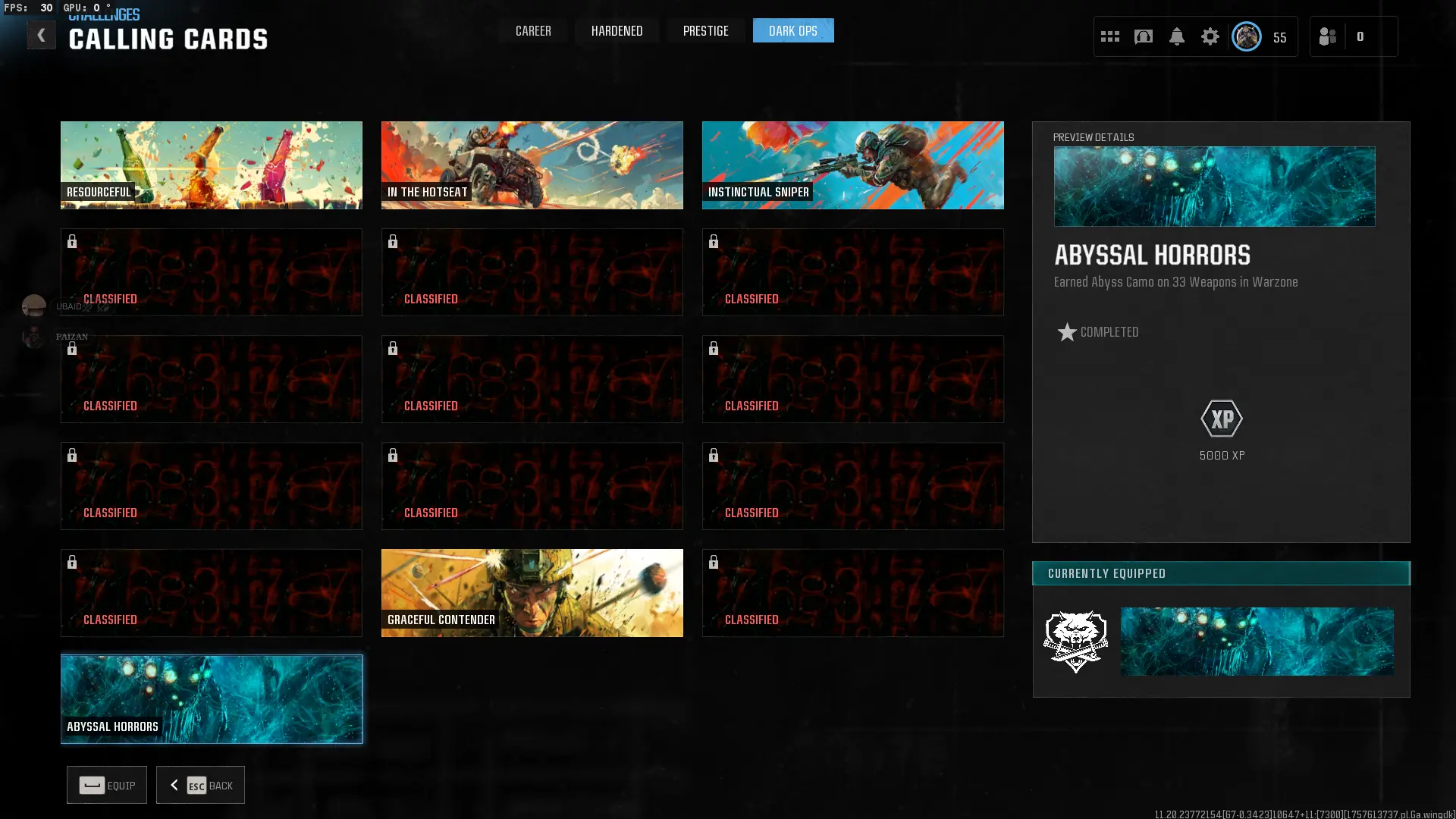Screen dimensions: 1456x819
Task: Click the wolf emblem in Currently Equipped
Action: 1075,642
